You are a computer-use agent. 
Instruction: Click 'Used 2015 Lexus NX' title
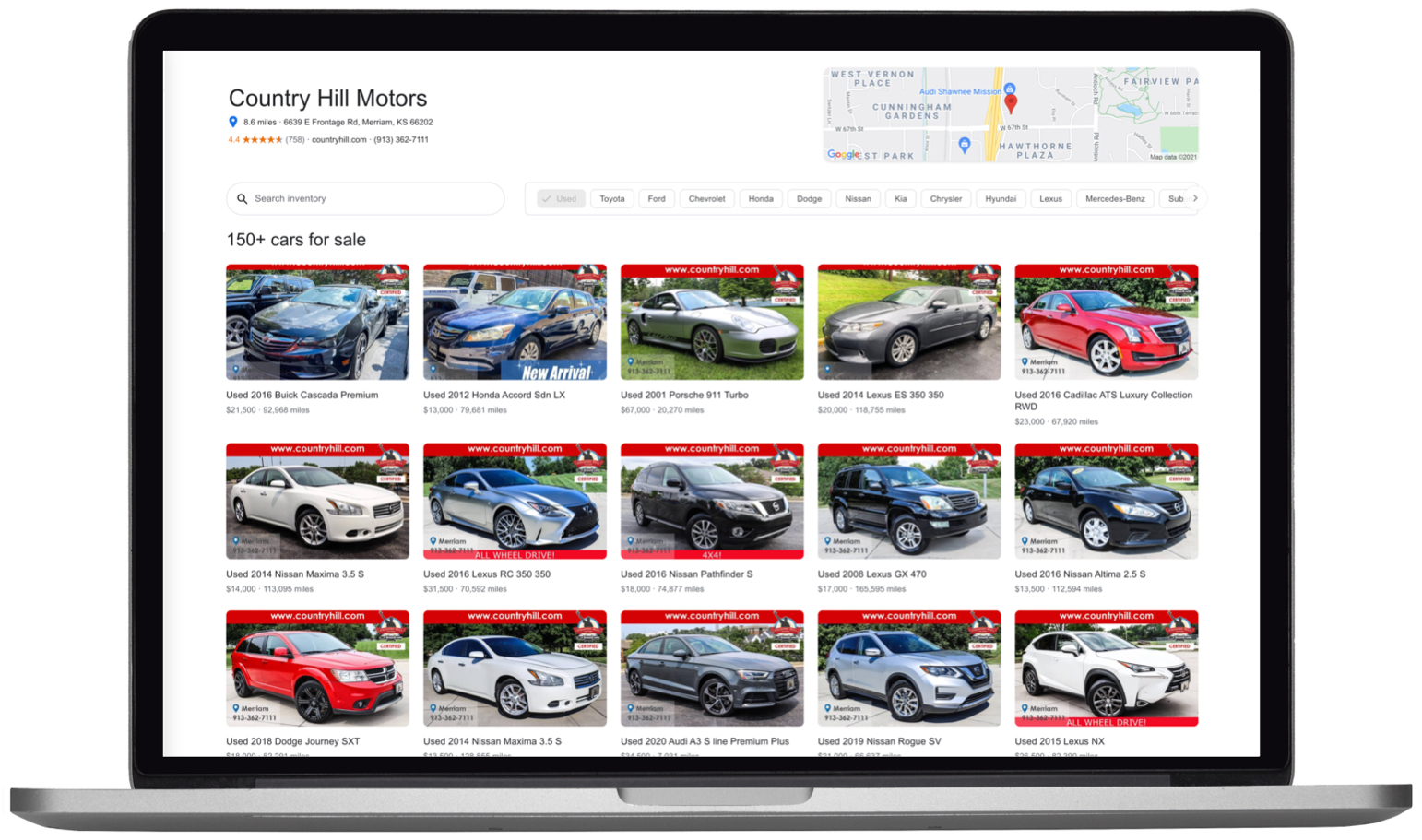pos(1060,741)
